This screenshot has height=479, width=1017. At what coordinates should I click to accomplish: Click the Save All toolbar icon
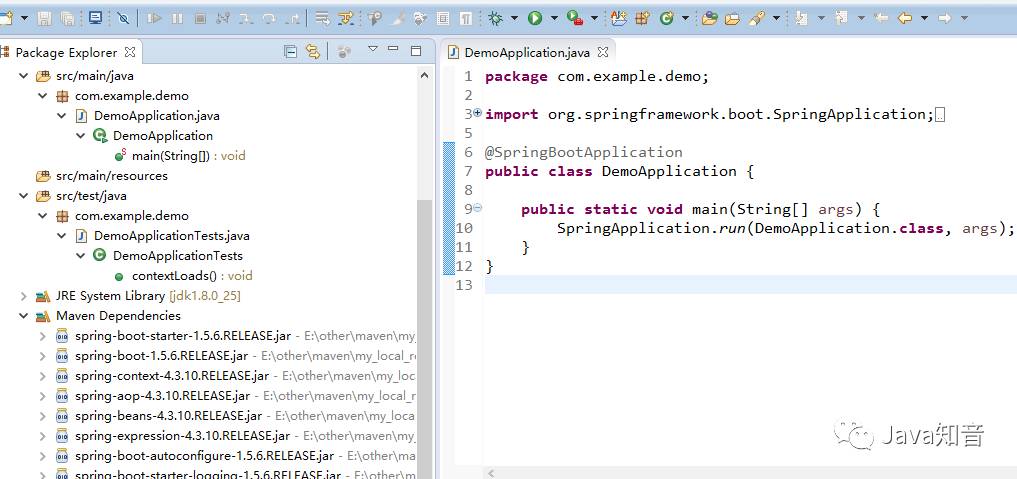67,19
